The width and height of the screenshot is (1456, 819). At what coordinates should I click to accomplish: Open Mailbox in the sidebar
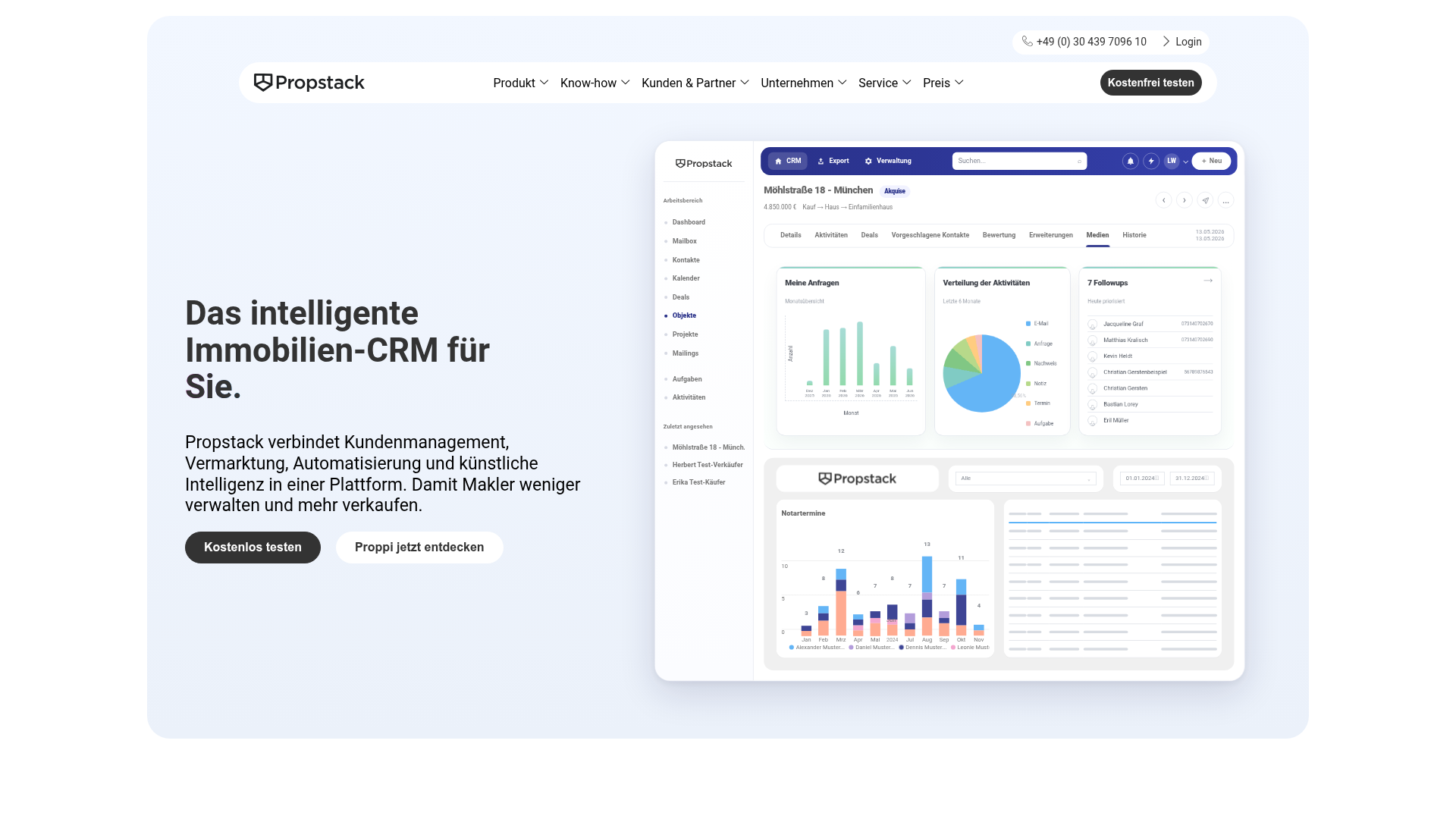coord(684,241)
